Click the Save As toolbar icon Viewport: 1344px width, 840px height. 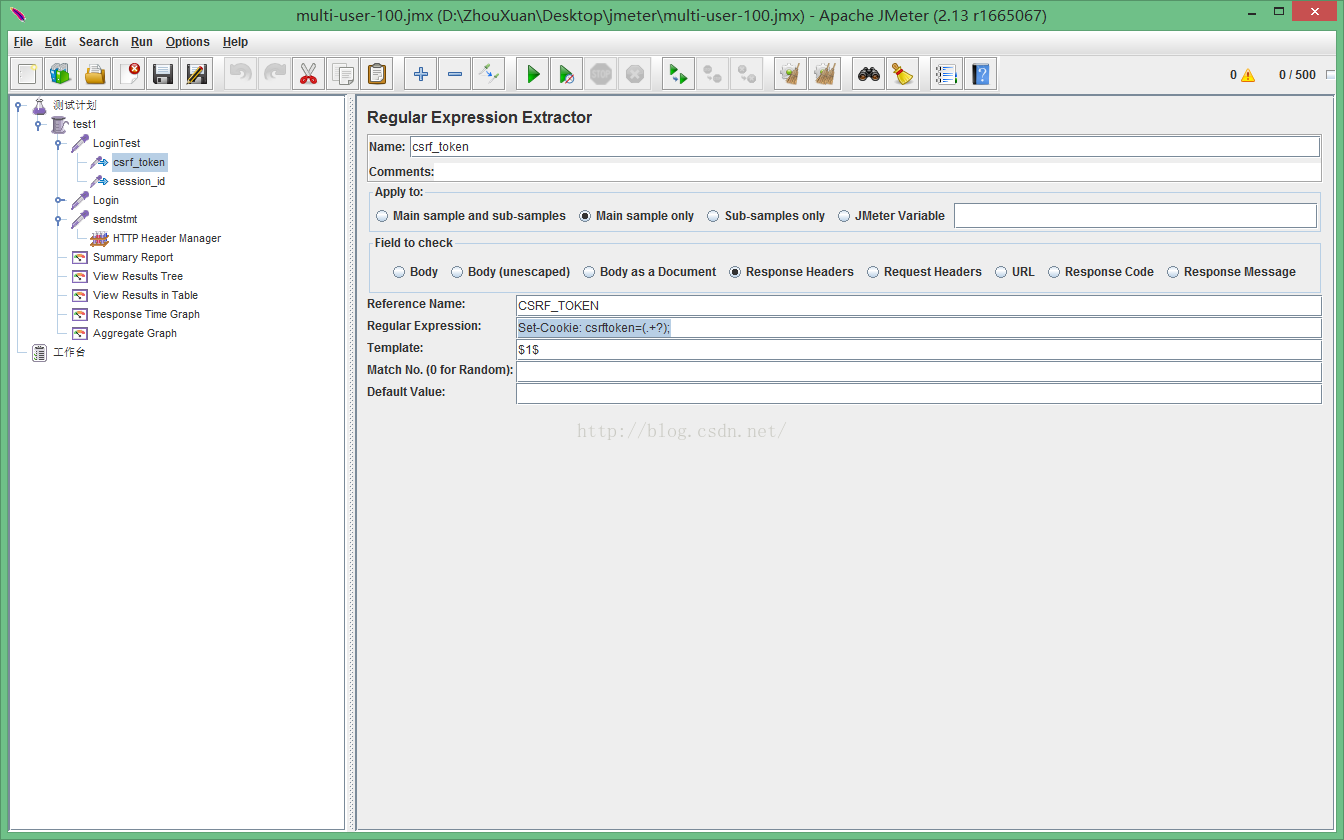(197, 74)
